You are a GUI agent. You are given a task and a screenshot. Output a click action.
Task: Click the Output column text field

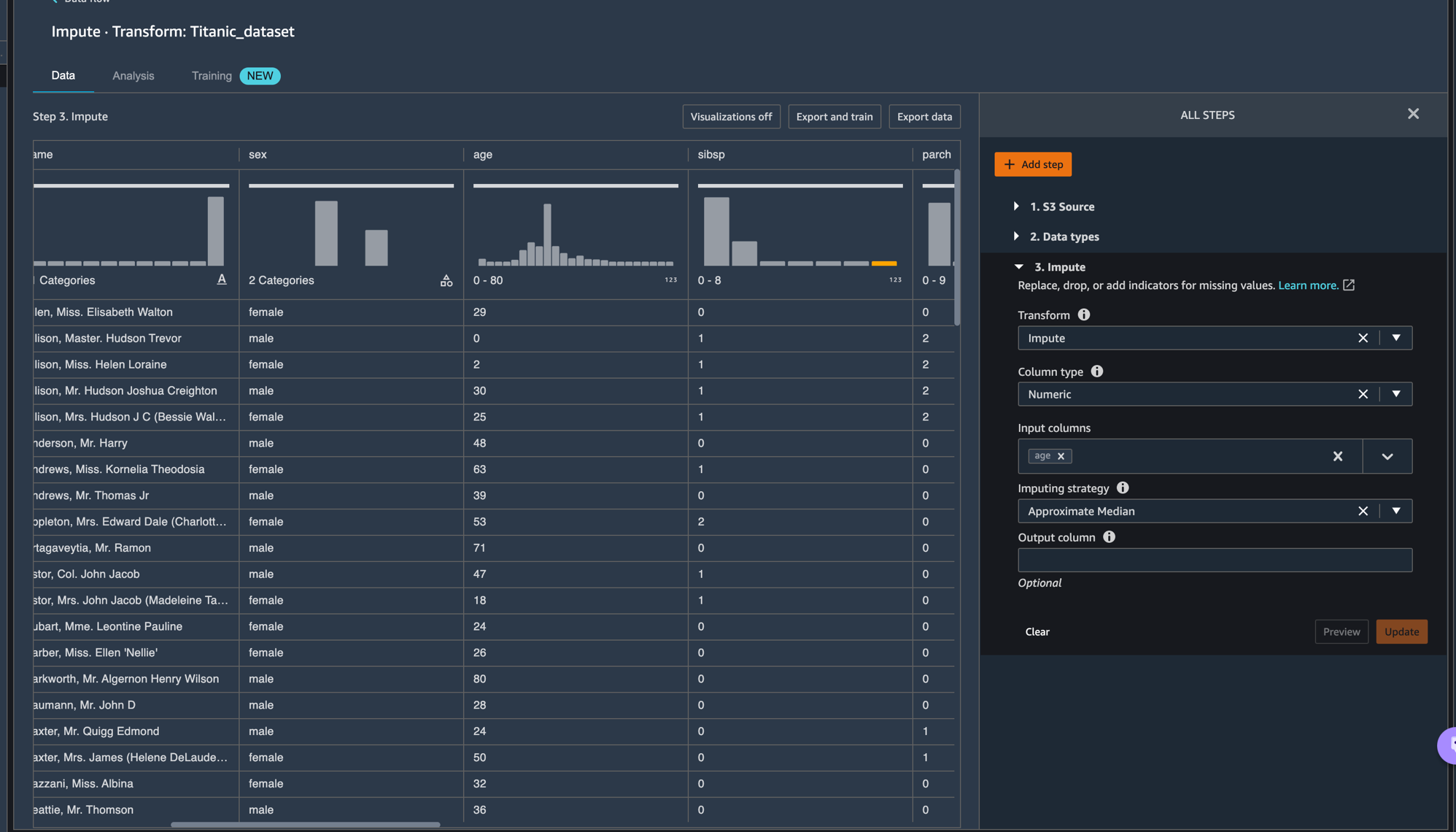click(x=1215, y=560)
